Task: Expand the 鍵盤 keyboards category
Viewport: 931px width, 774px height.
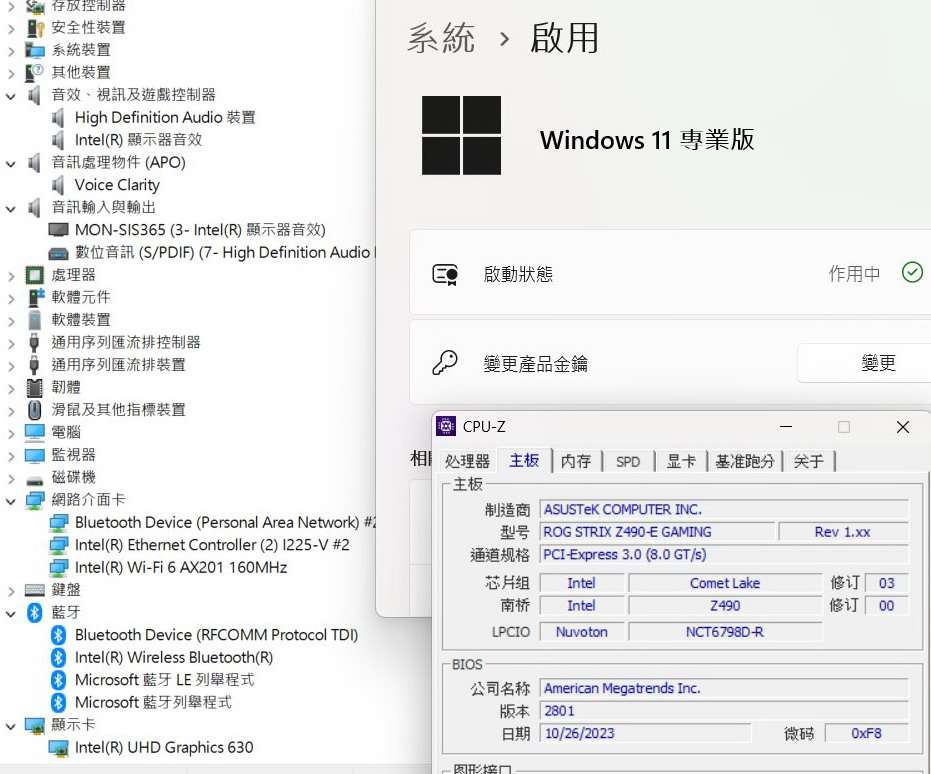Action: point(11,591)
